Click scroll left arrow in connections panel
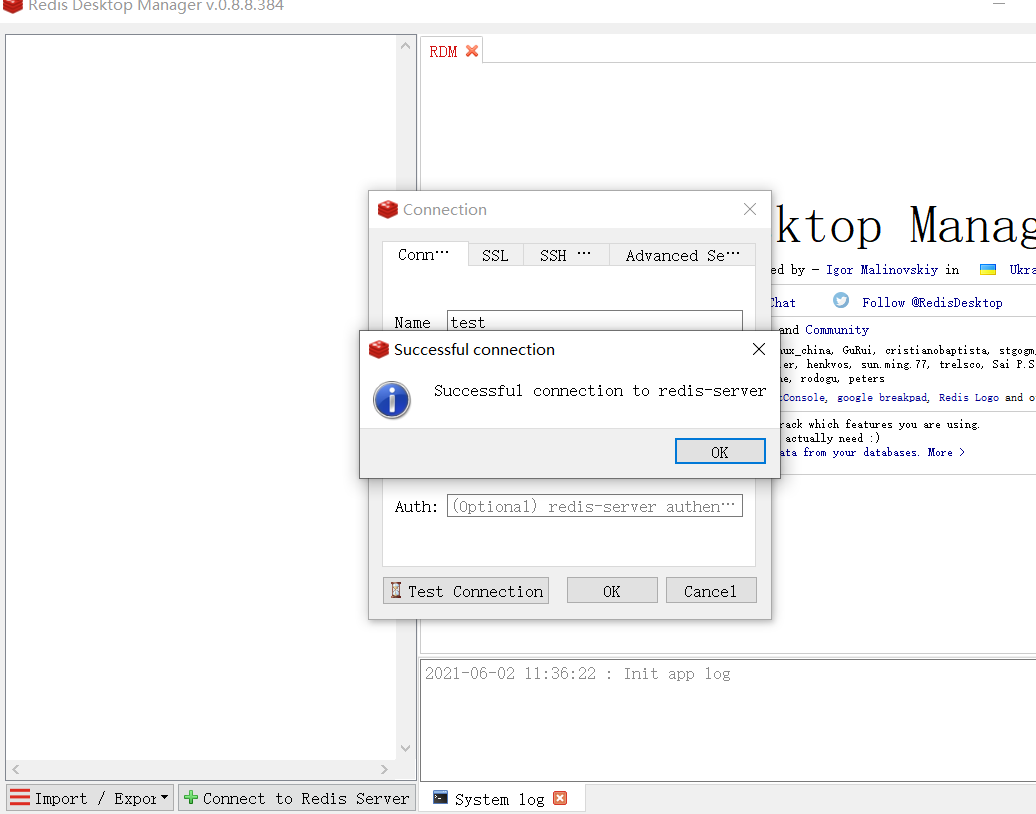Viewport: 1036px width, 814px height. 16,769
